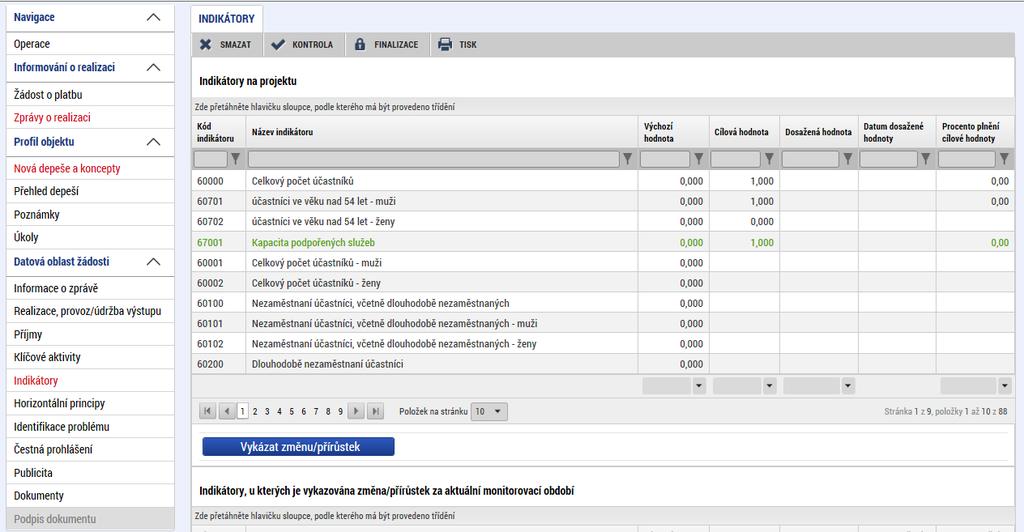Viewport: 1024px width, 532px height.
Task: Click the Kód indikátoru filter field
Action: pyautogui.click(x=210, y=159)
